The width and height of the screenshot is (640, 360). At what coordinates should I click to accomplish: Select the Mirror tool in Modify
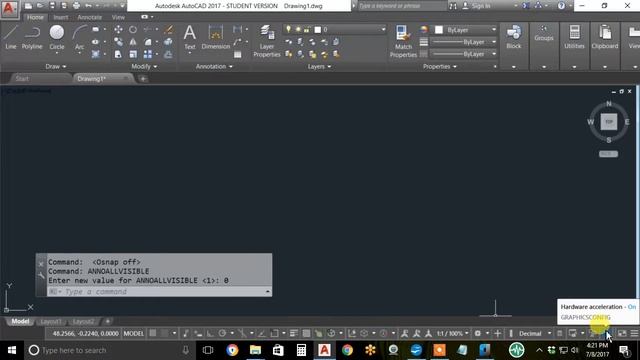(x=133, y=42)
